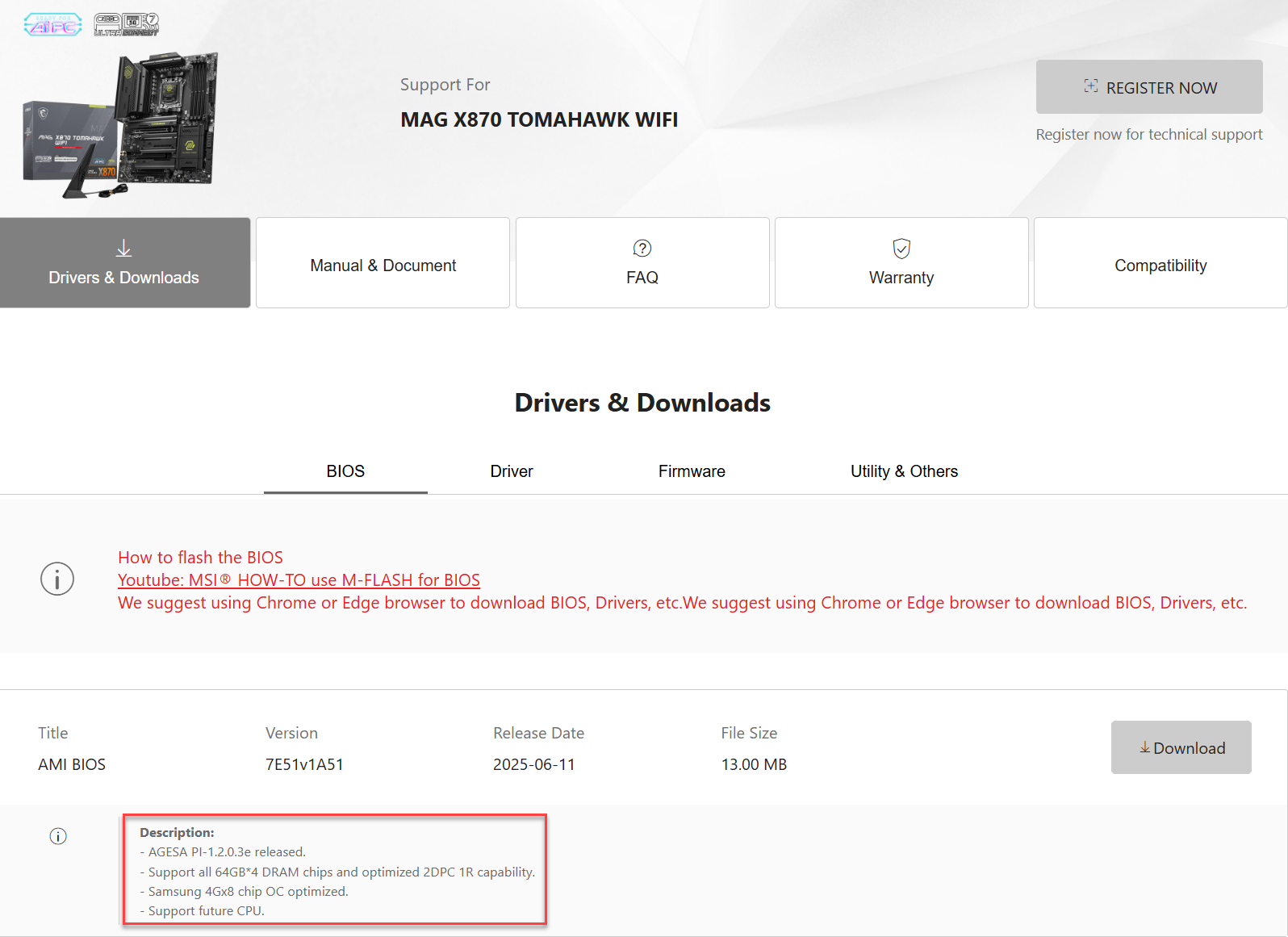1288x937 pixels.
Task: Open the Manual & Document section
Action: 383,265
